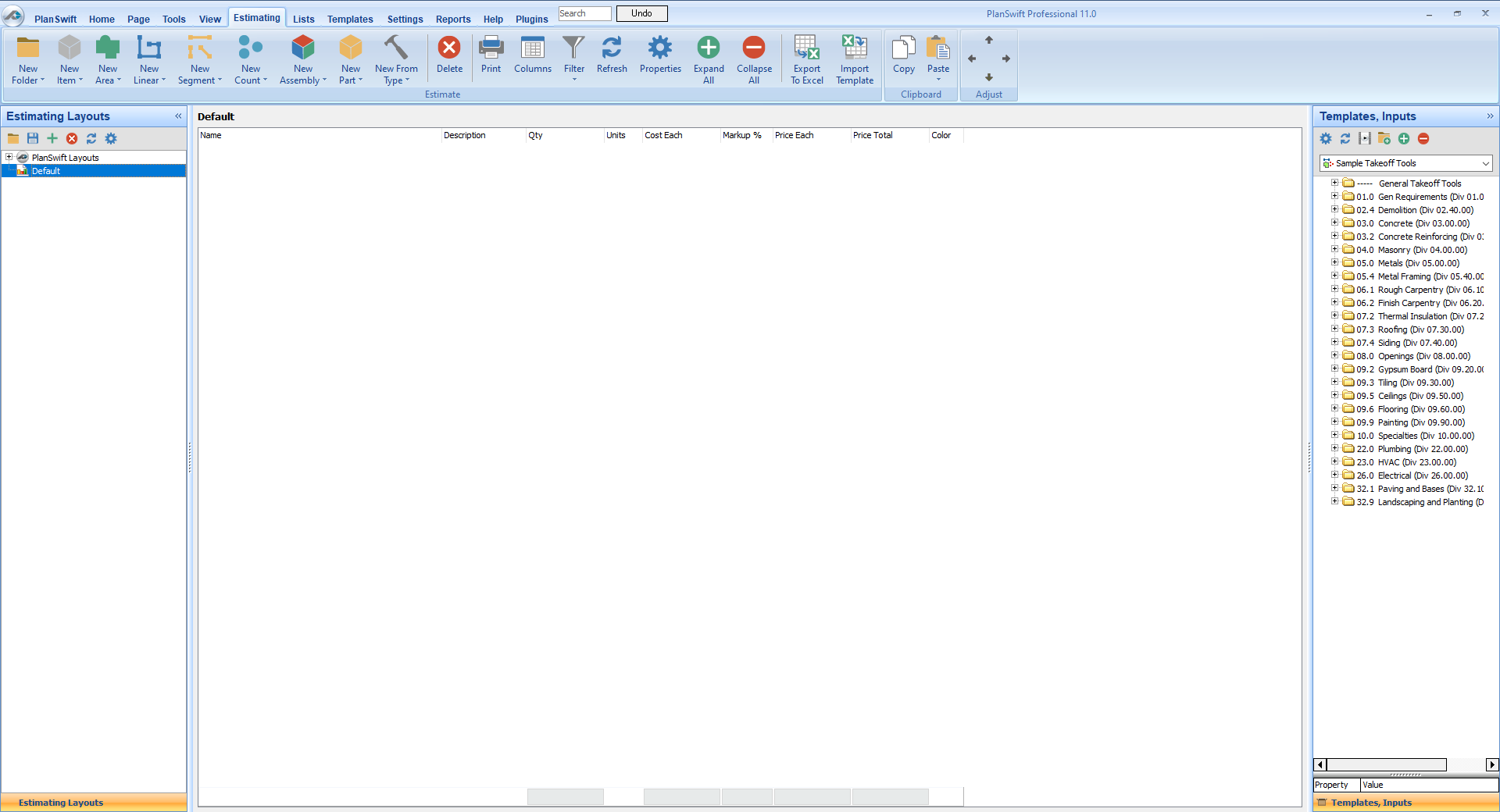
Task: Click the Templates, Inputs bottom tab
Action: [x=1405, y=803]
